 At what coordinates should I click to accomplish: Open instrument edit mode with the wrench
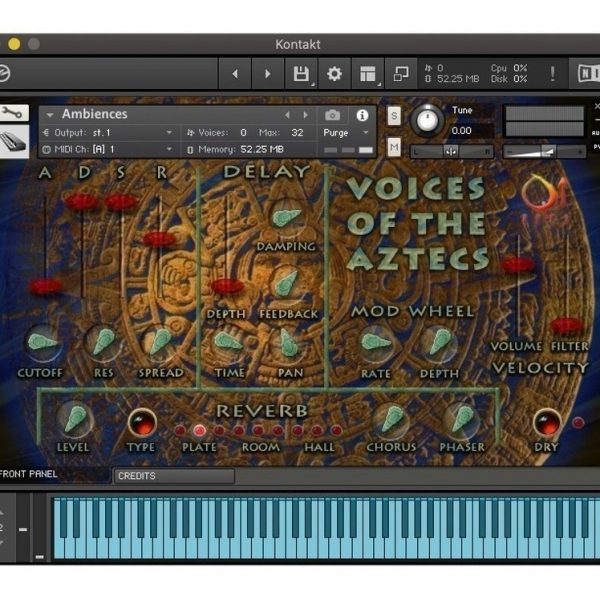pos(14,113)
